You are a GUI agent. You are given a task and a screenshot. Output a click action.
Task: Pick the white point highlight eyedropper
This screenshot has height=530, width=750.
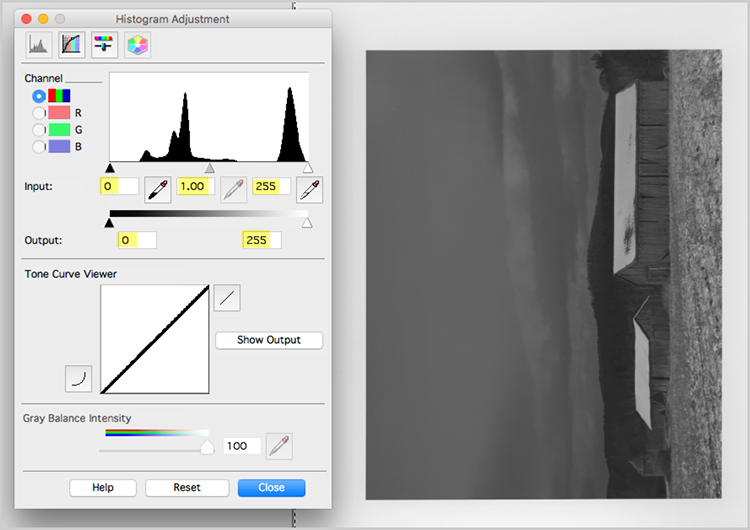[x=309, y=187]
